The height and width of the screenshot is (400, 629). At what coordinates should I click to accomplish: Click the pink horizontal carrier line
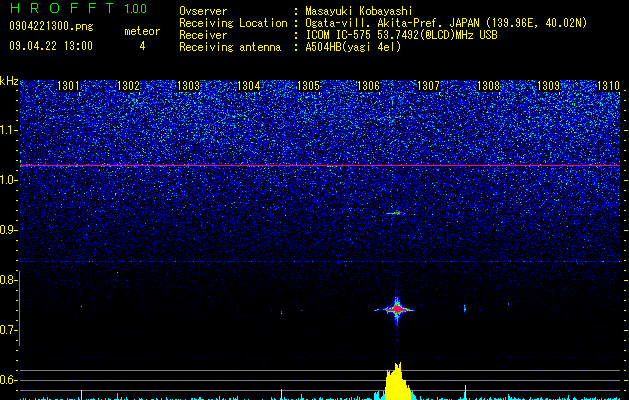pyautogui.click(x=320, y=165)
